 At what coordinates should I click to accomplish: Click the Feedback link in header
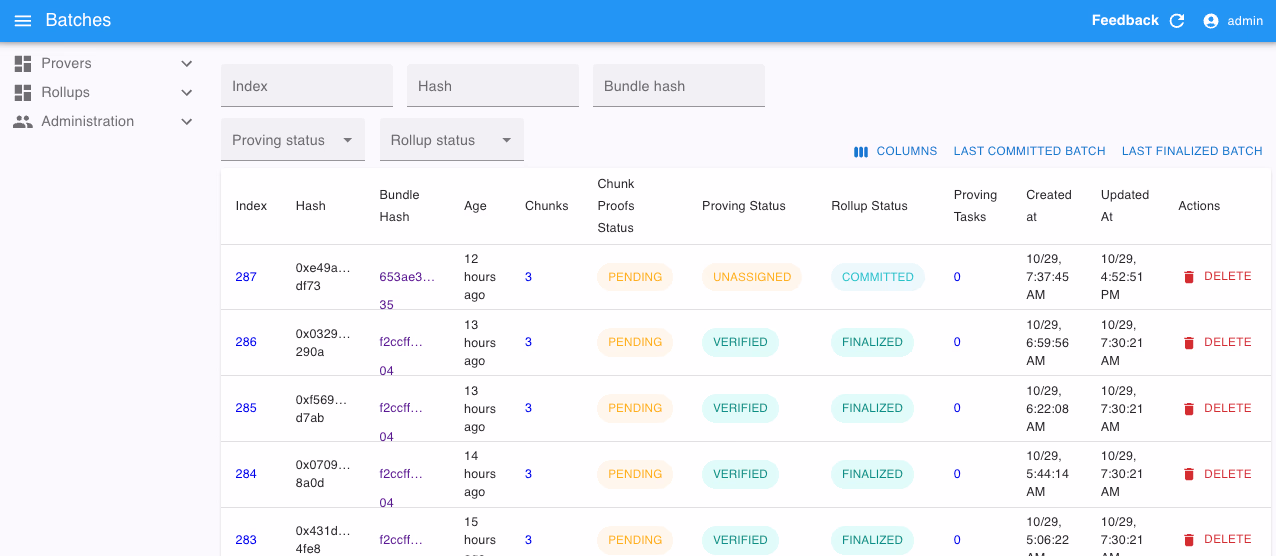[1124, 21]
